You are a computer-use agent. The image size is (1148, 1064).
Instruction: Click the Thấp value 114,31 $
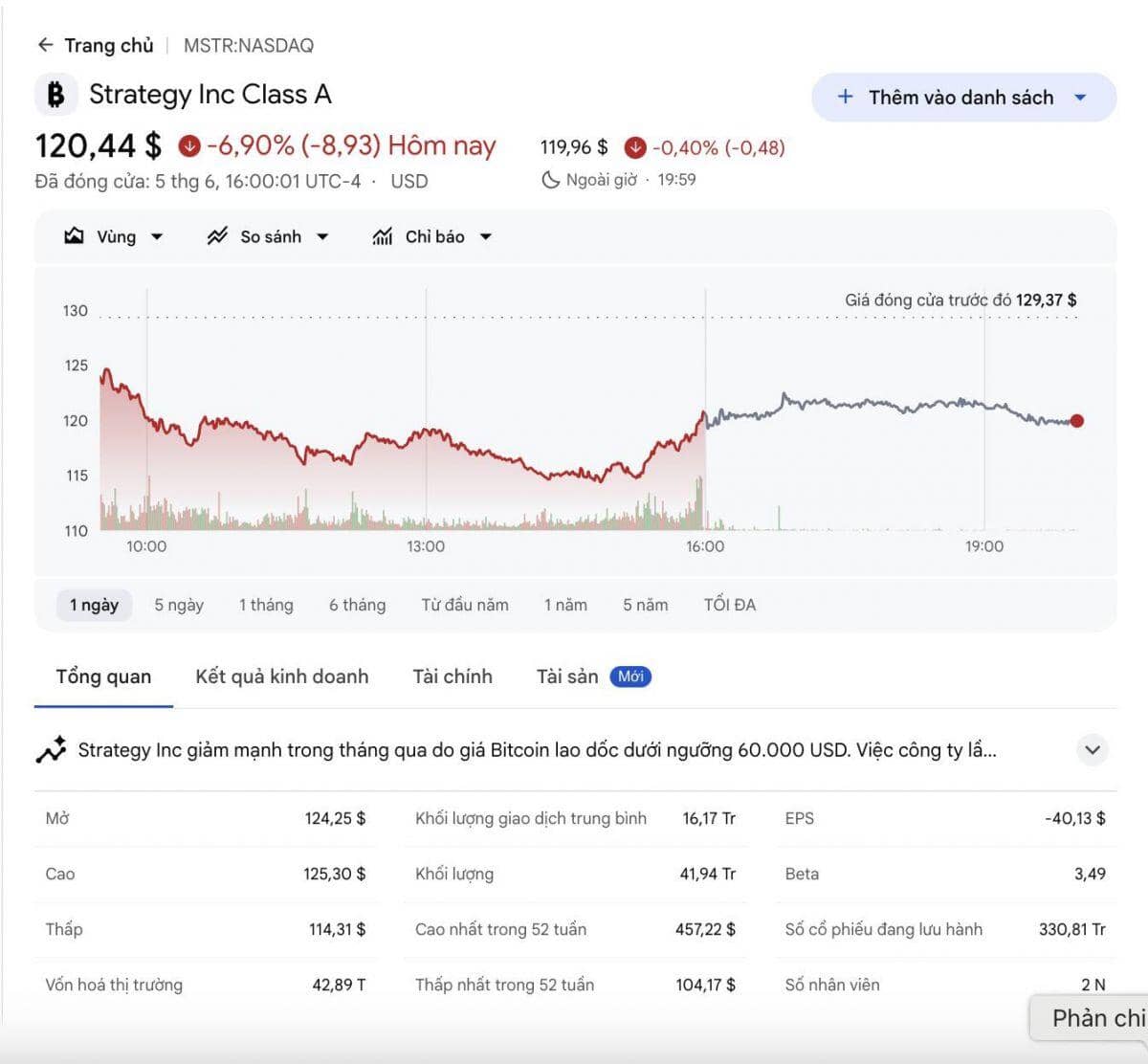tap(337, 930)
